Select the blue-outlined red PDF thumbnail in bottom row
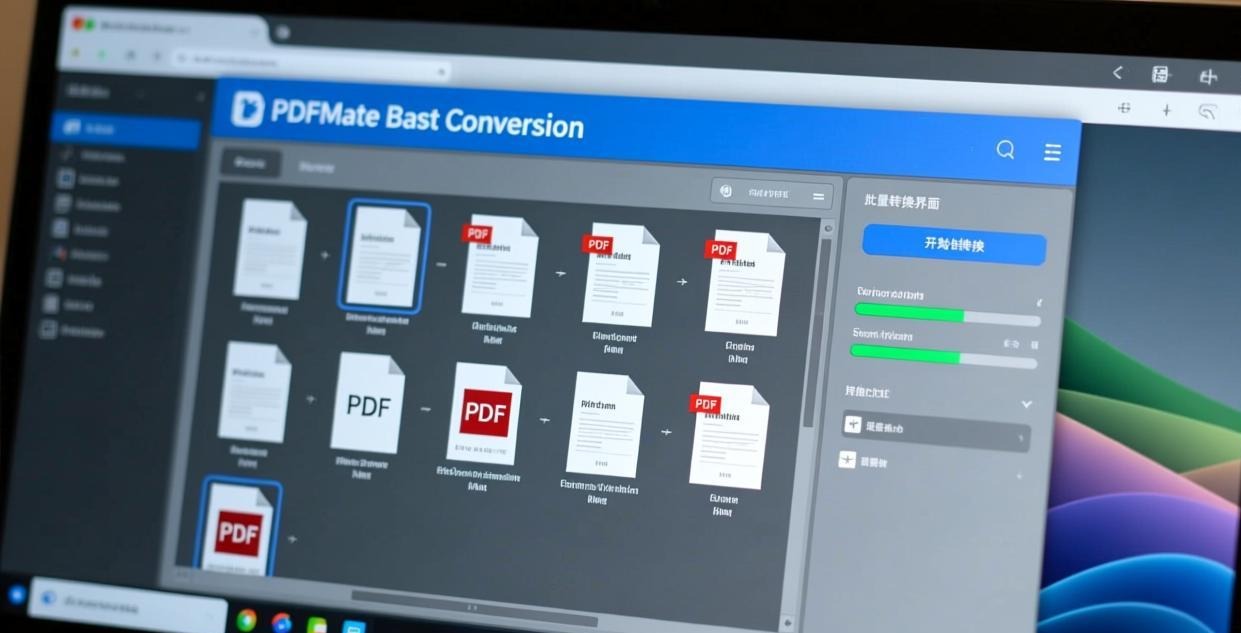Viewport: 1241px width, 633px height. [239, 527]
